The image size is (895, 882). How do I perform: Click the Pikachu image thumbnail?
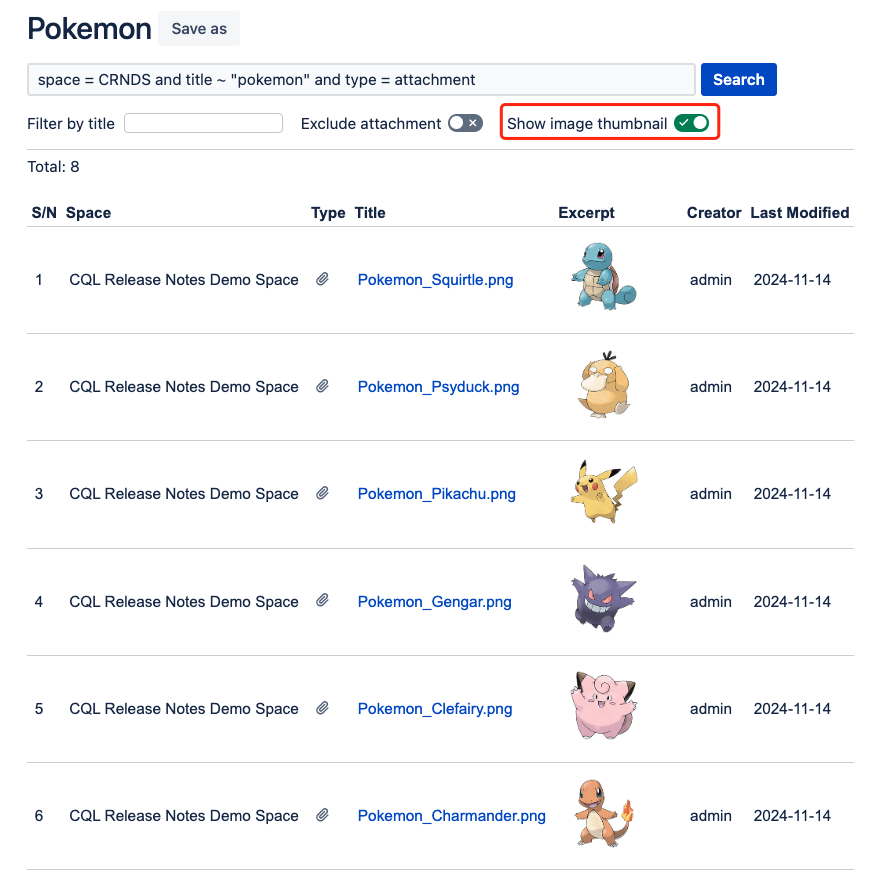point(604,491)
